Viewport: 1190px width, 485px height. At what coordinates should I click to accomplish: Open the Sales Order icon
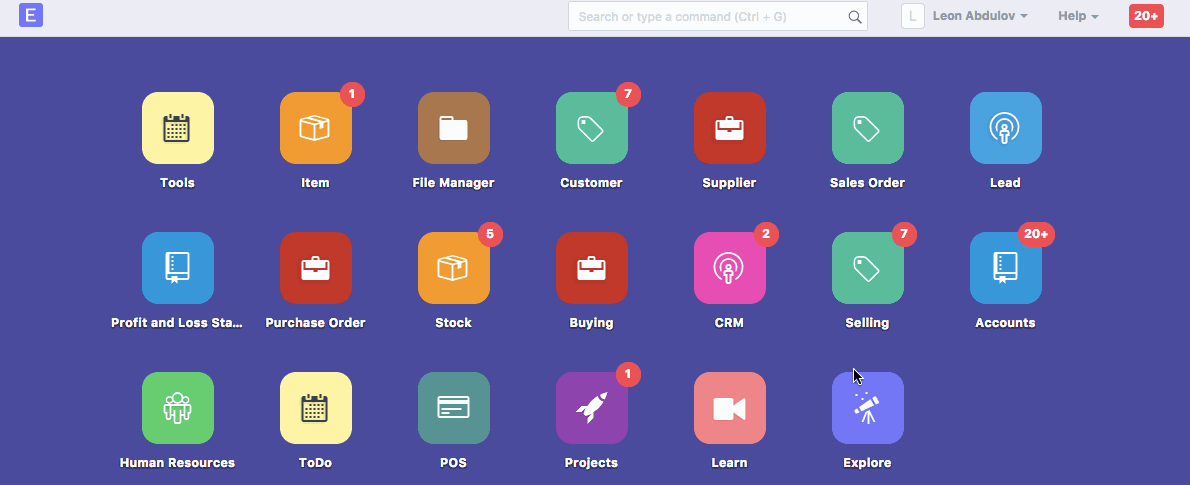pos(867,128)
